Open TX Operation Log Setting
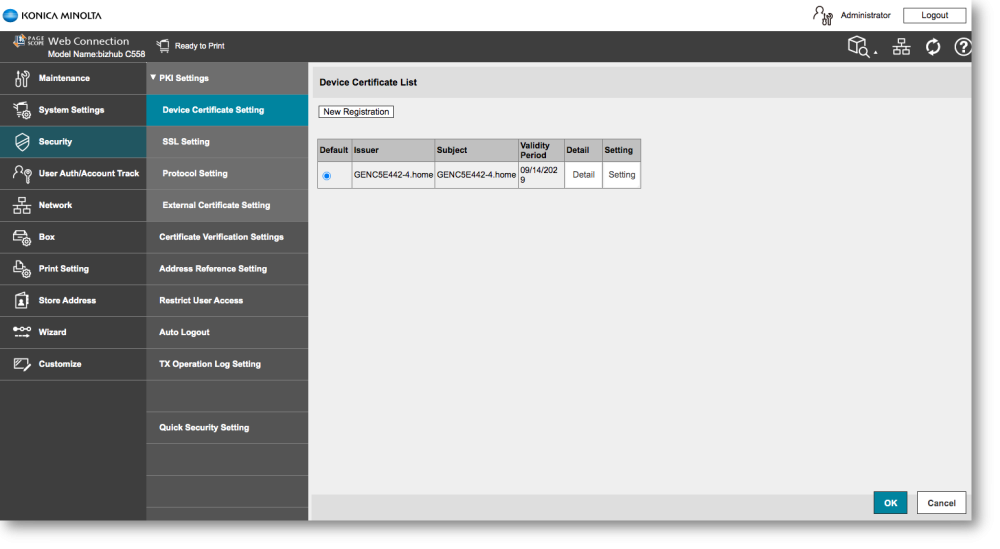 point(227,364)
